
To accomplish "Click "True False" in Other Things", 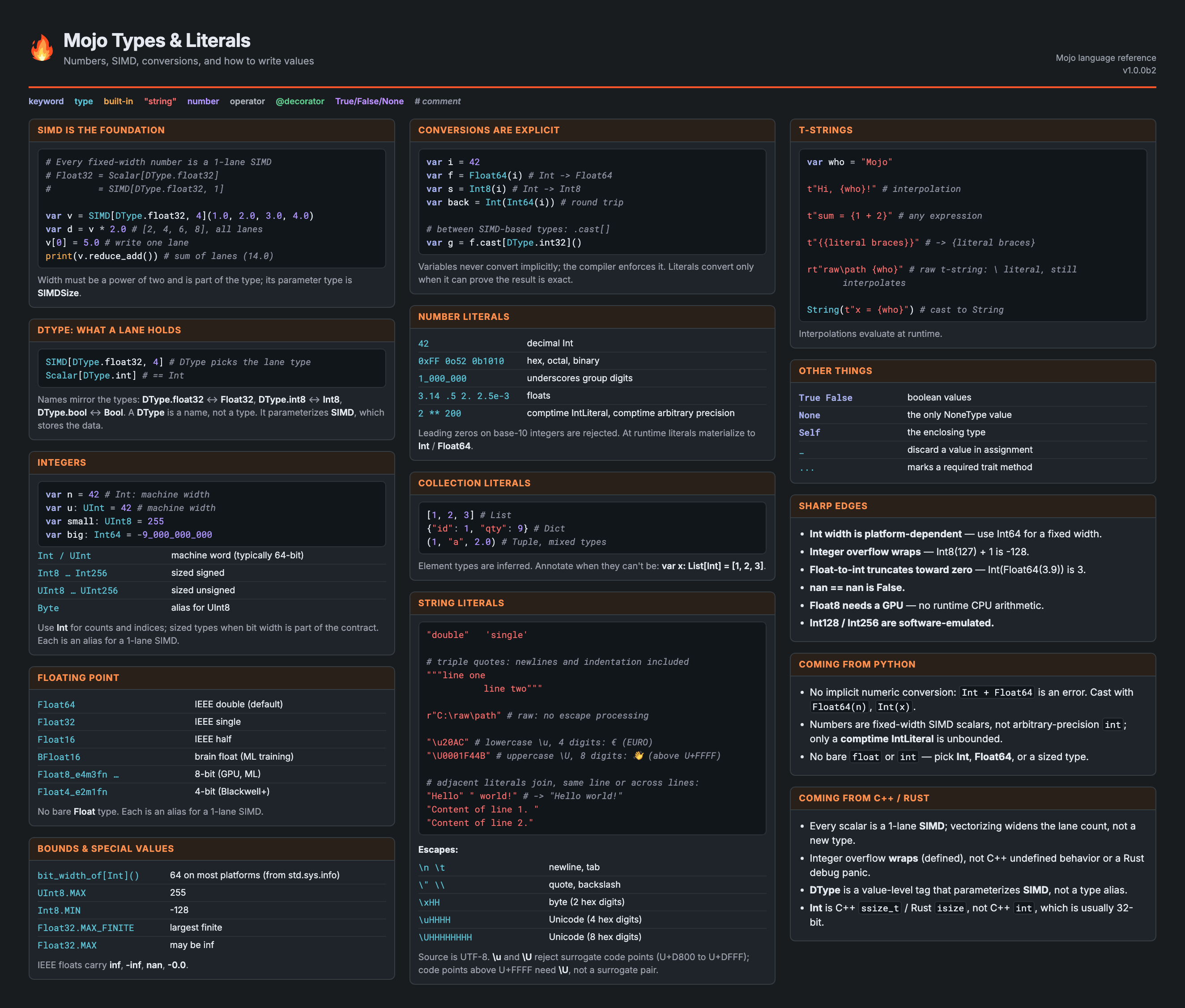I will pyautogui.click(x=826, y=398).
